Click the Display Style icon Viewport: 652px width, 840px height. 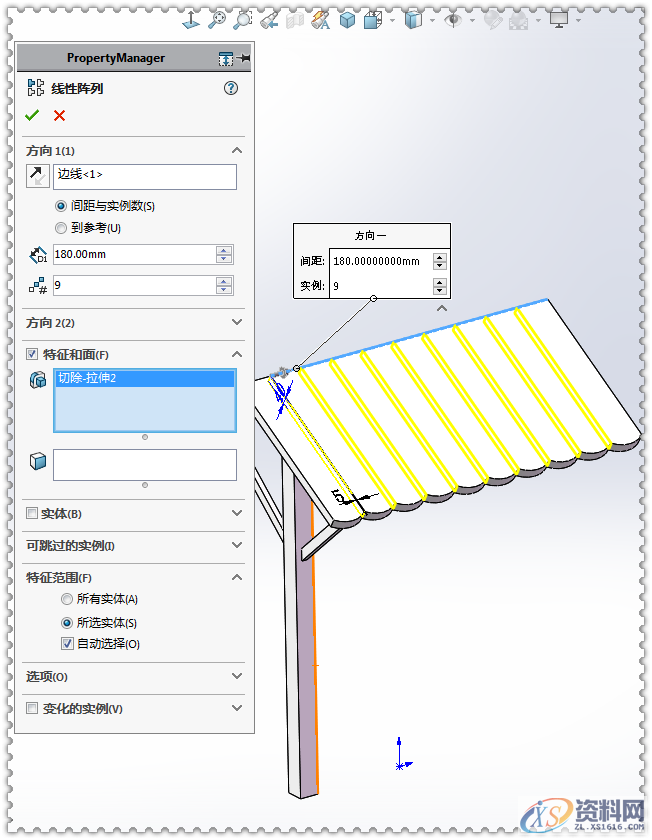413,20
